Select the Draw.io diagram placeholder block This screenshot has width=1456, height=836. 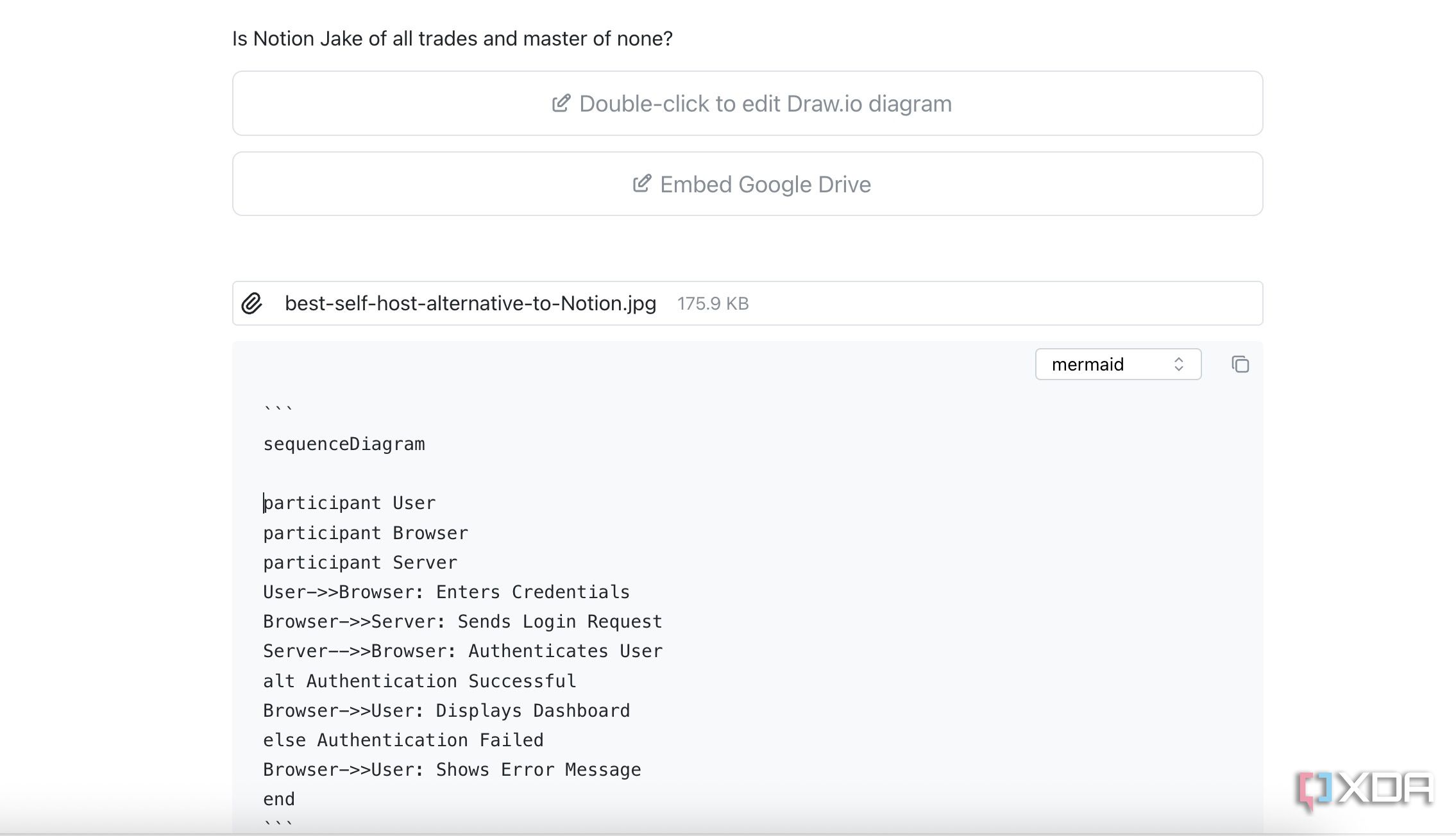click(x=747, y=103)
